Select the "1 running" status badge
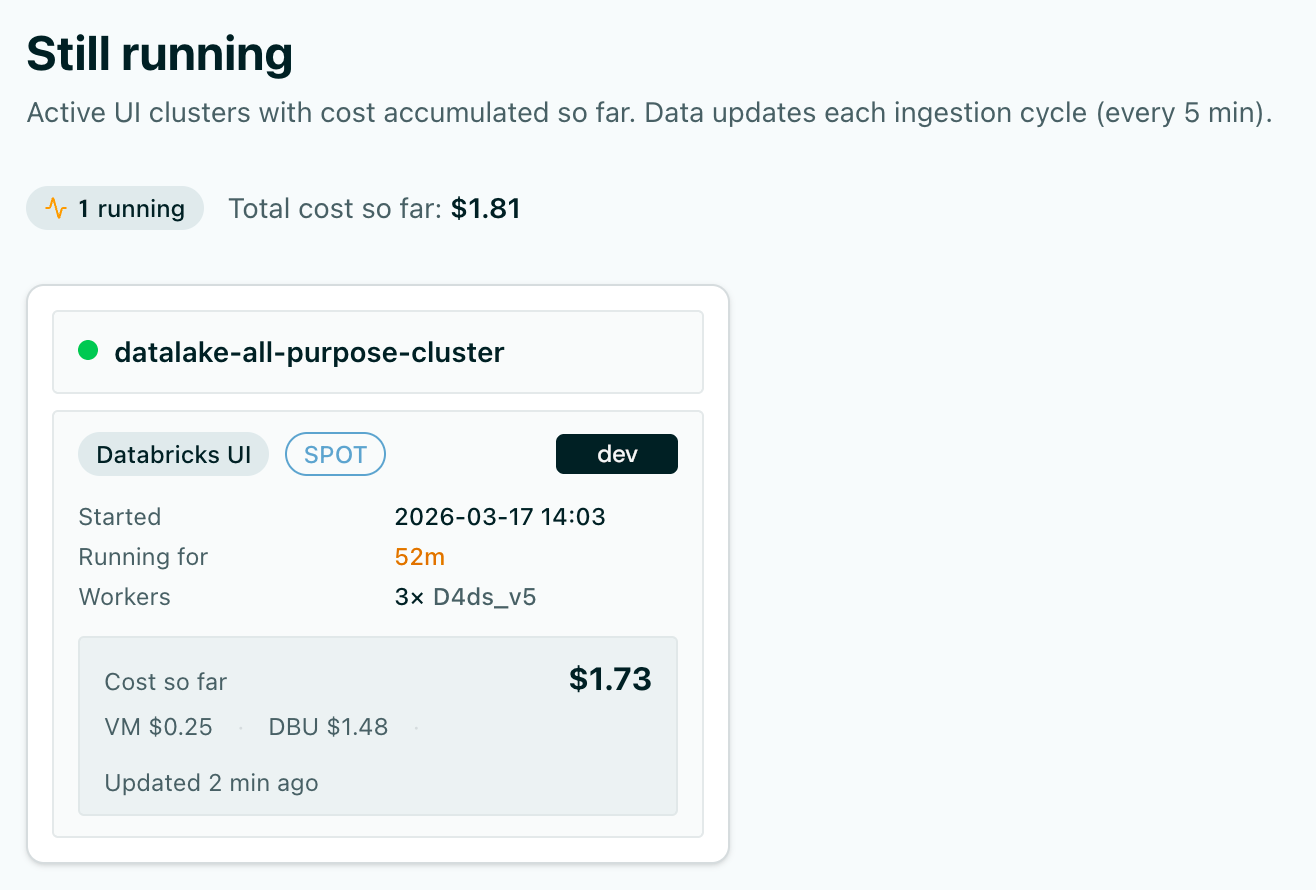1316x890 pixels. (x=115, y=209)
